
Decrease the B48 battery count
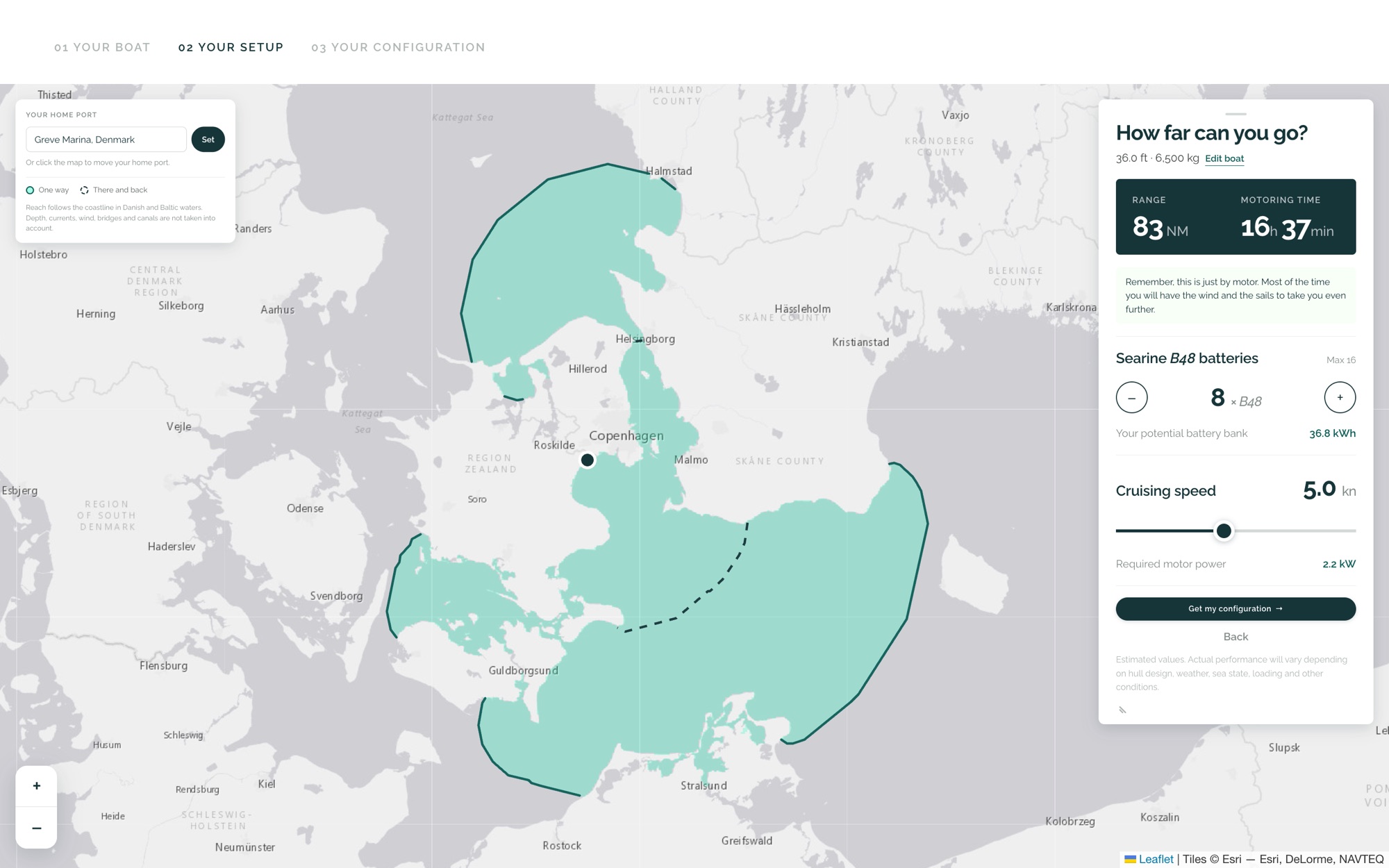(1131, 398)
